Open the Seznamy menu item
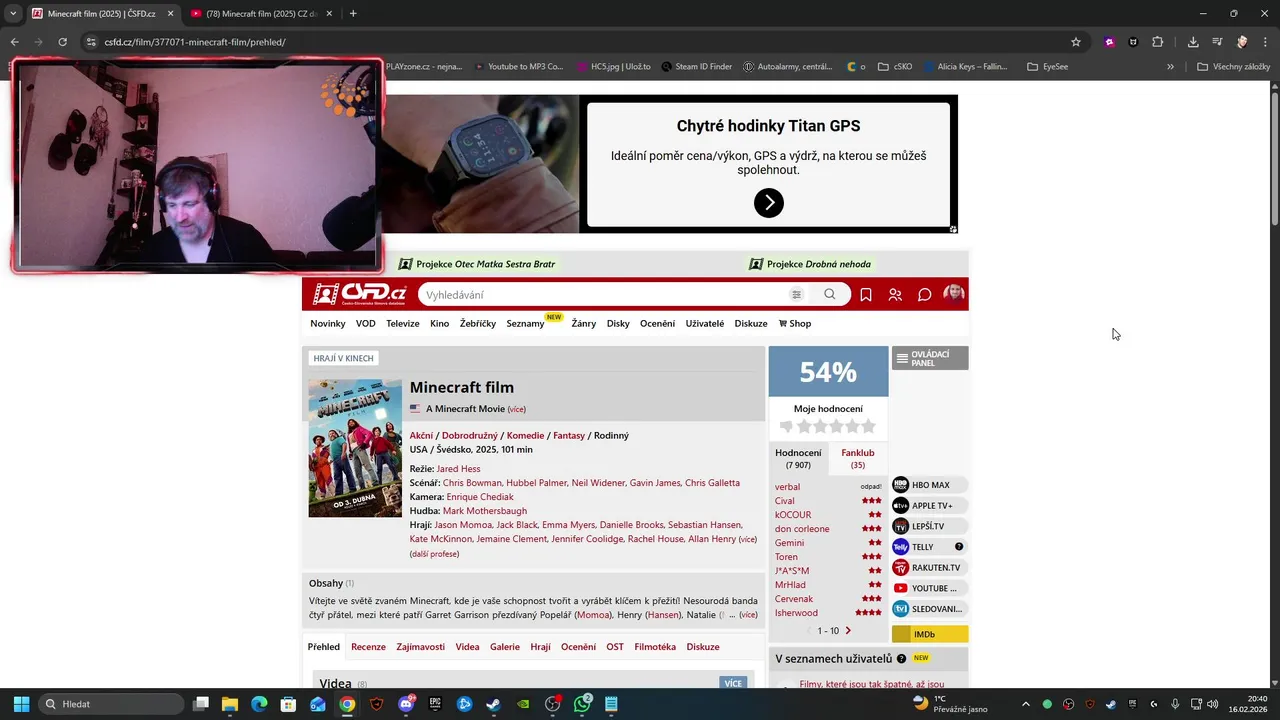The width and height of the screenshot is (1280, 720). pos(525,324)
